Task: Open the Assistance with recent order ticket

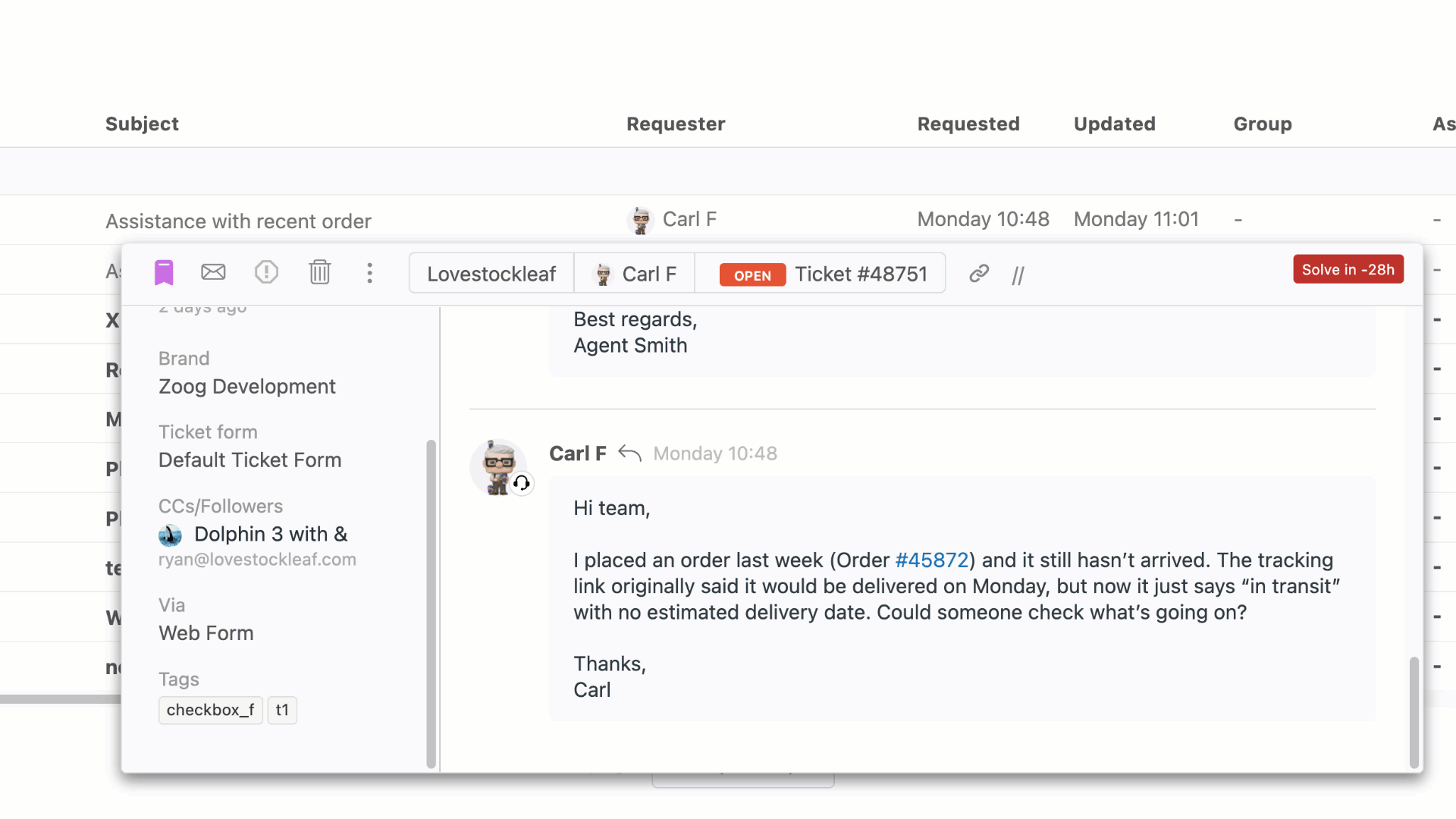Action: [238, 221]
